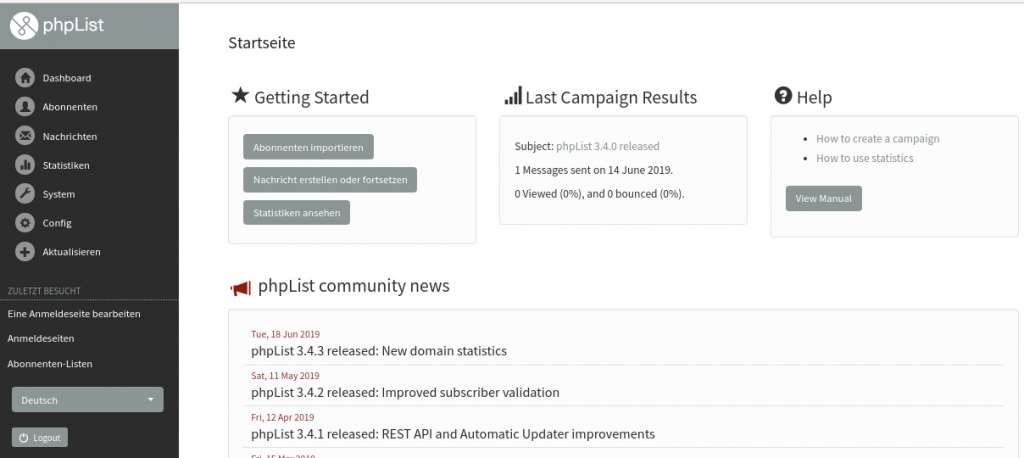Open the Dashboard menu item
The width and height of the screenshot is (1024, 458).
pyautogui.click(x=67, y=78)
